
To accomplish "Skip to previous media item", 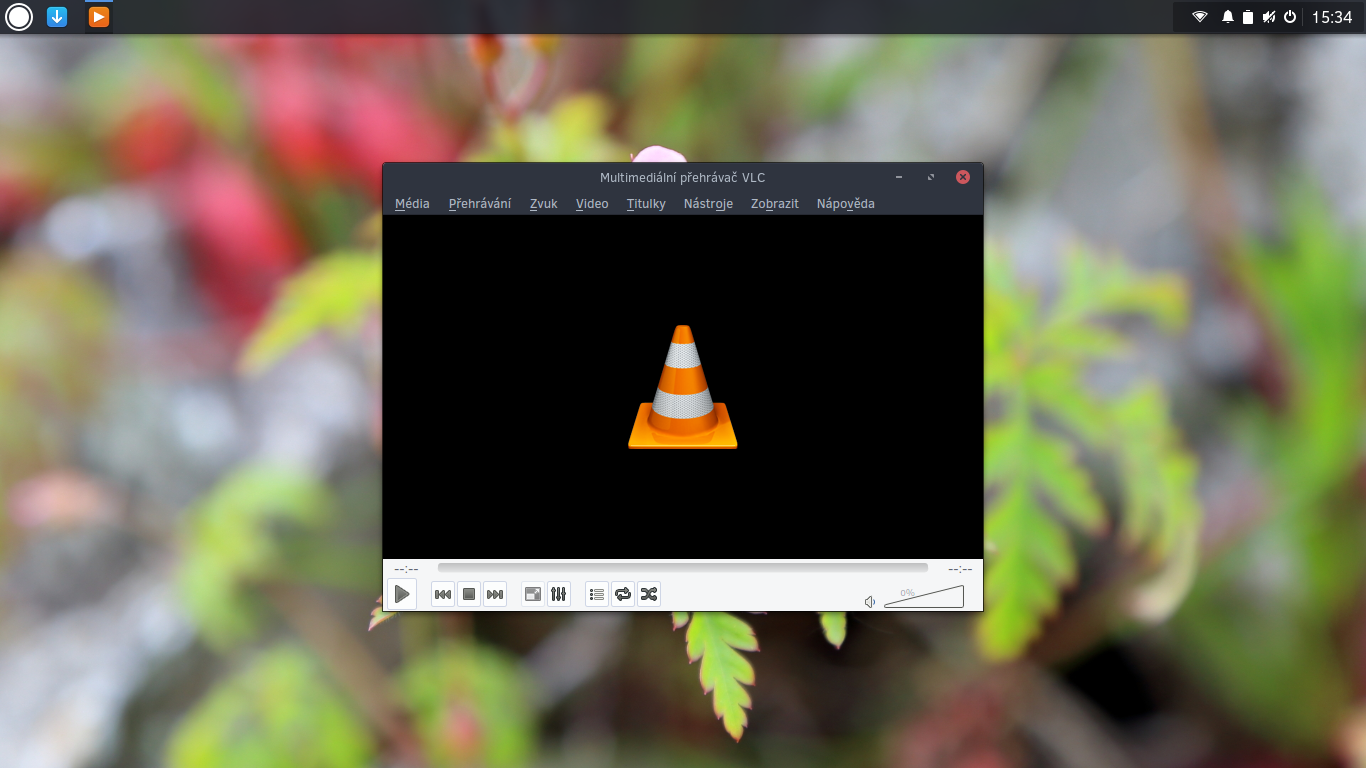I will click(x=443, y=594).
